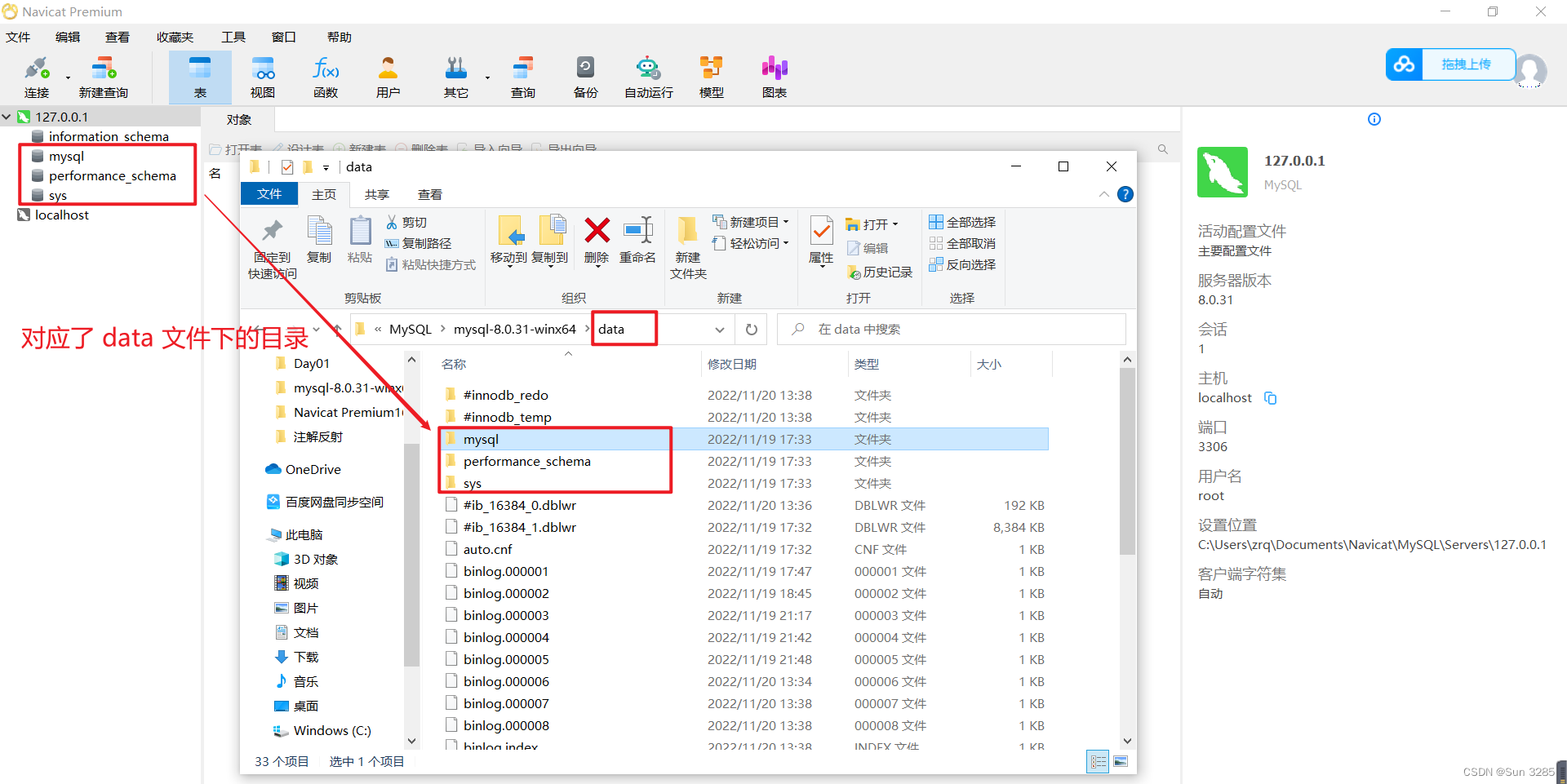The height and width of the screenshot is (784, 1567).
Task: Click the Model (模型) toolbar icon
Action: 712,78
